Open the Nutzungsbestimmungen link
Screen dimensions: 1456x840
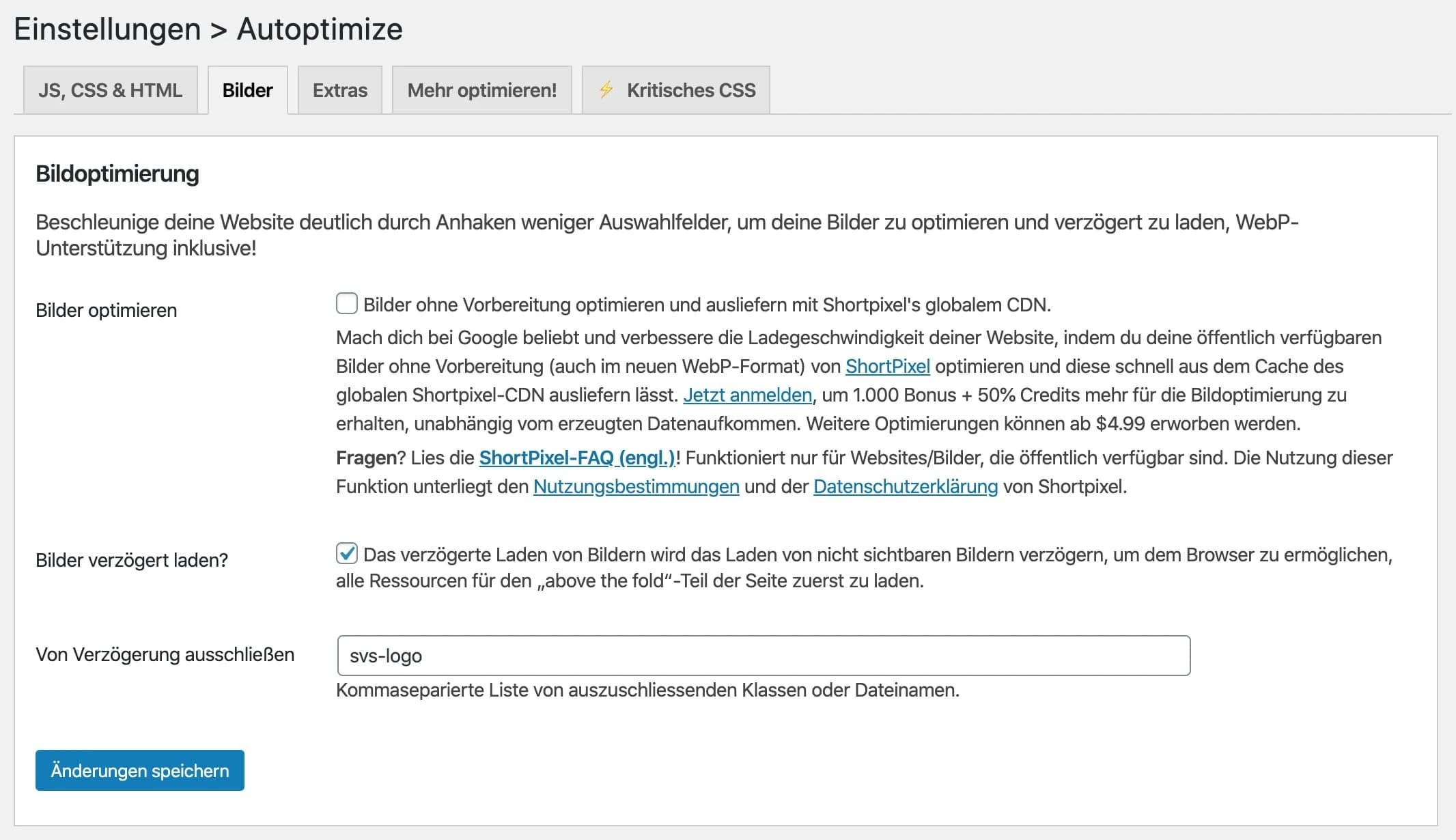pos(635,487)
